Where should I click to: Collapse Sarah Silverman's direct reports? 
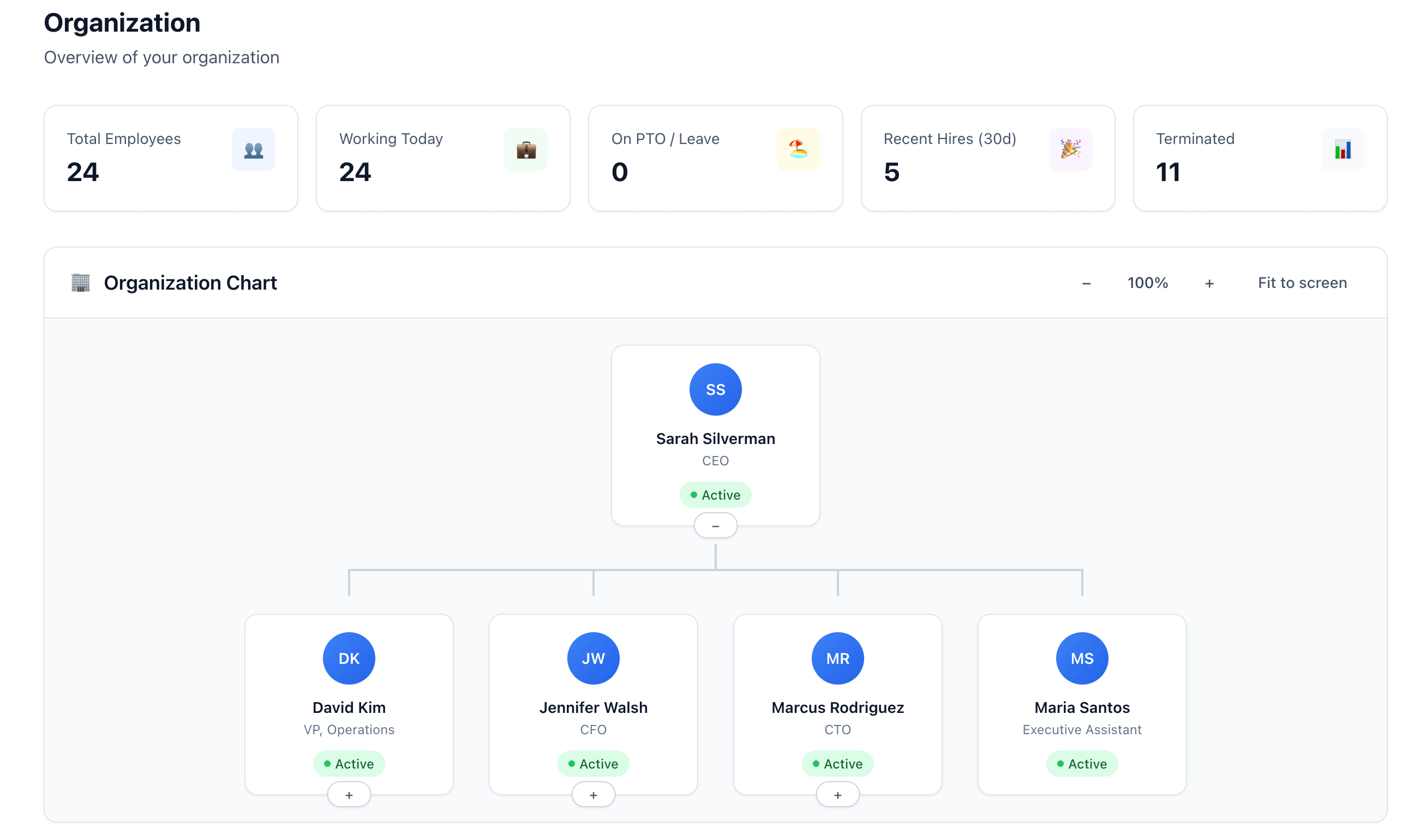coord(715,526)
